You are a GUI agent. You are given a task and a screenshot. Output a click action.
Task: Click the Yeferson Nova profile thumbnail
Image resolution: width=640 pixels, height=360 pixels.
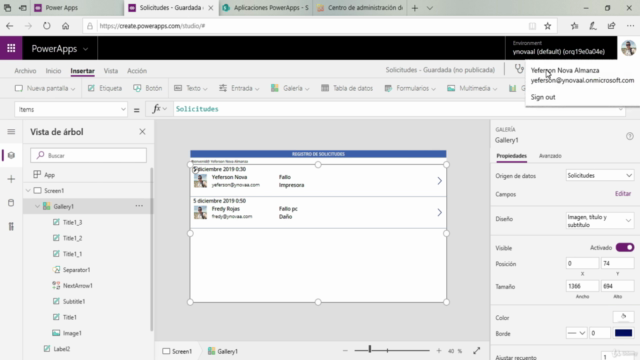[x=200, y=181]
